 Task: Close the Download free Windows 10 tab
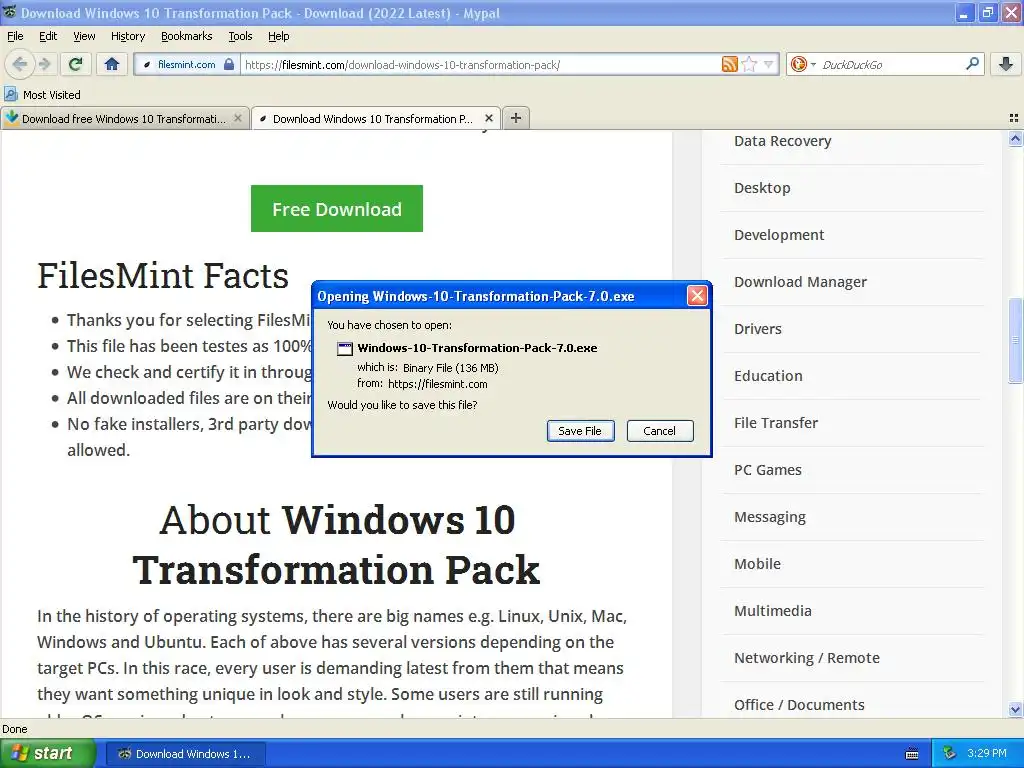coord(238,118)
